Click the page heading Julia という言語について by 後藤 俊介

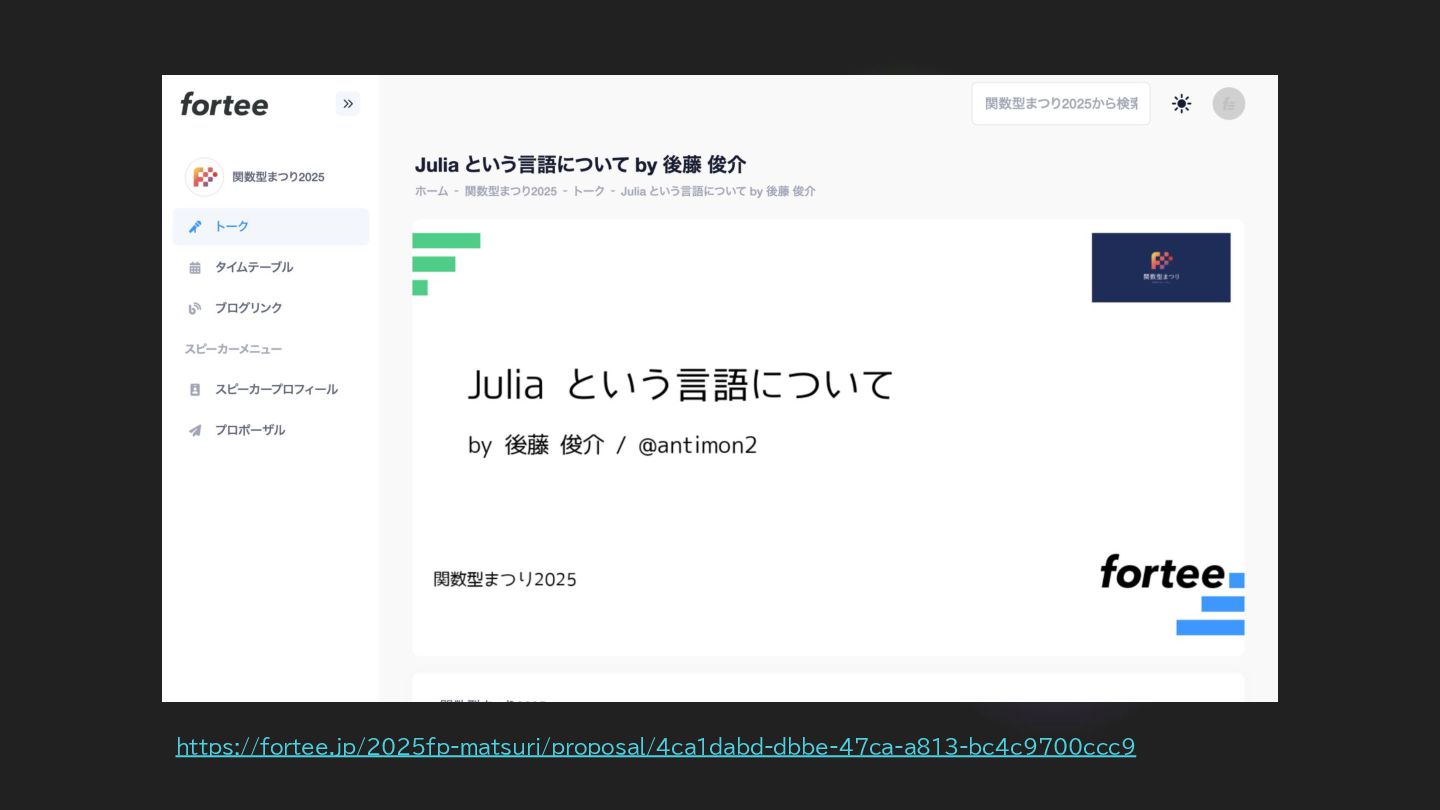pyautogui.click(x=581, y=165)
